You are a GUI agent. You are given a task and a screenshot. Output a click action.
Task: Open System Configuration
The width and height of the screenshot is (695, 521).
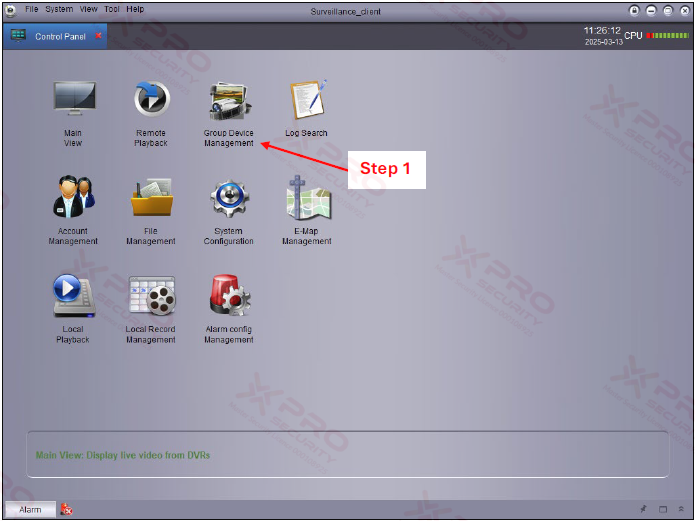coord(229,198)
